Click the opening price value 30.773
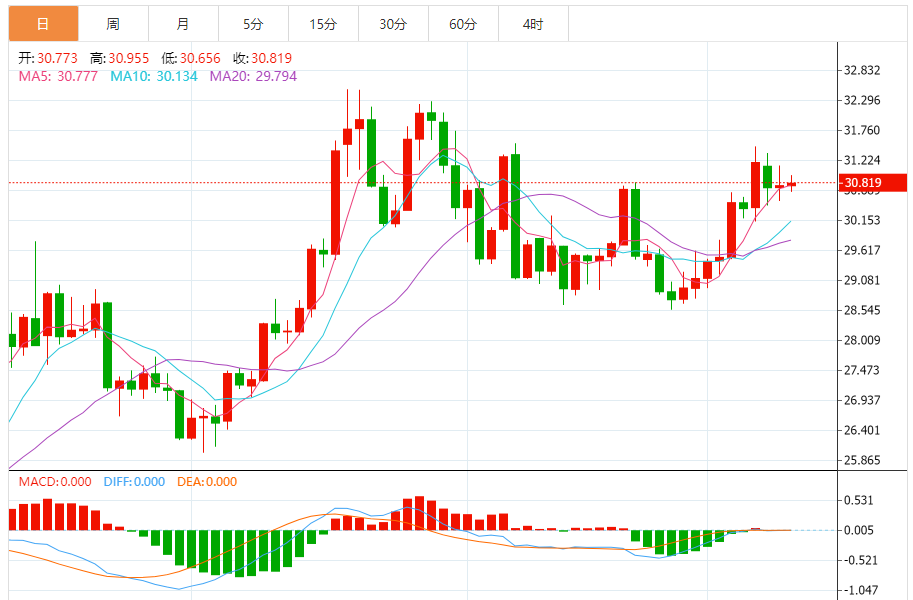Viewport: 913px width, 600px height. (x=58, y=58)
